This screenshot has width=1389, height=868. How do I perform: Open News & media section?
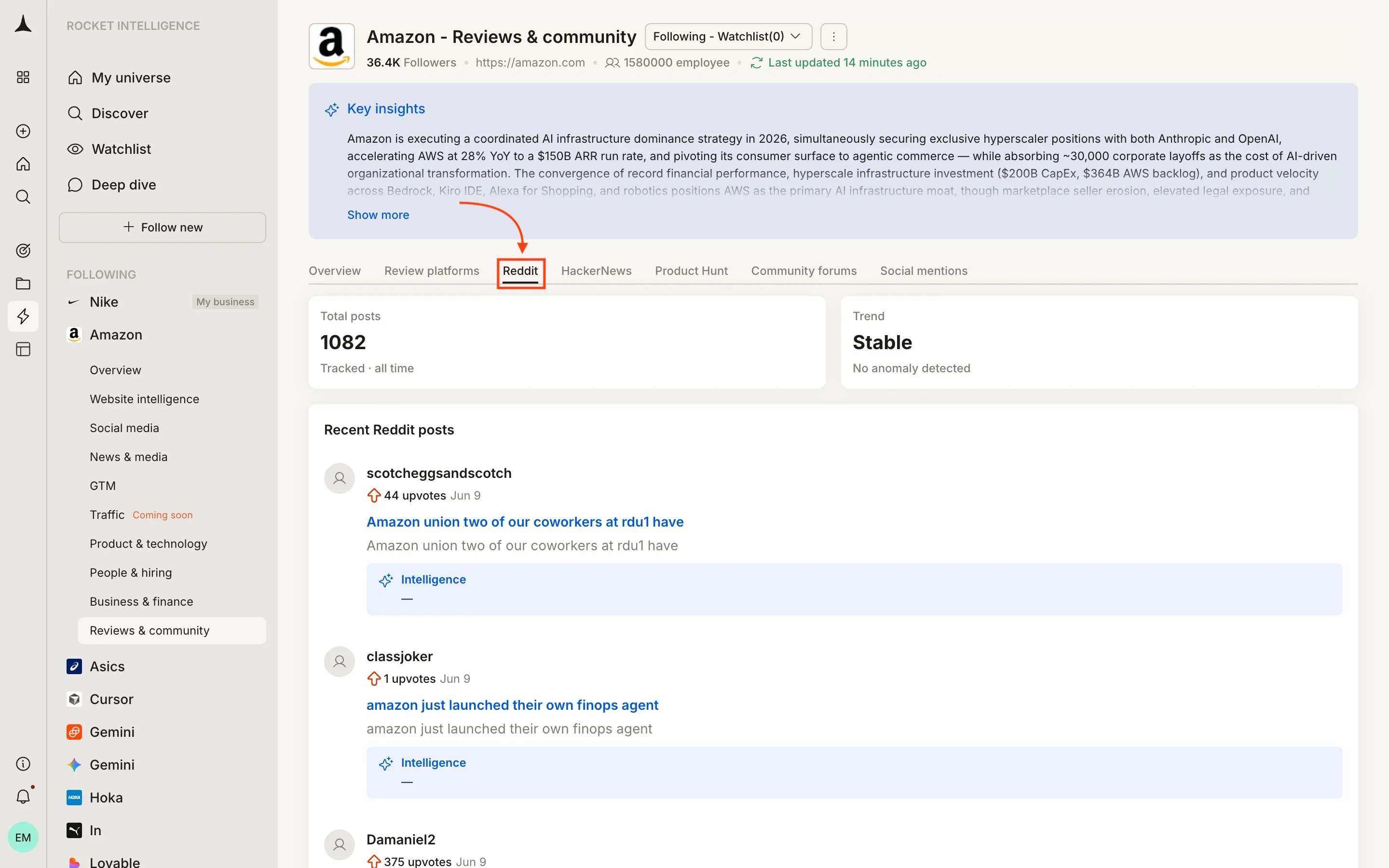coord(129,457)
